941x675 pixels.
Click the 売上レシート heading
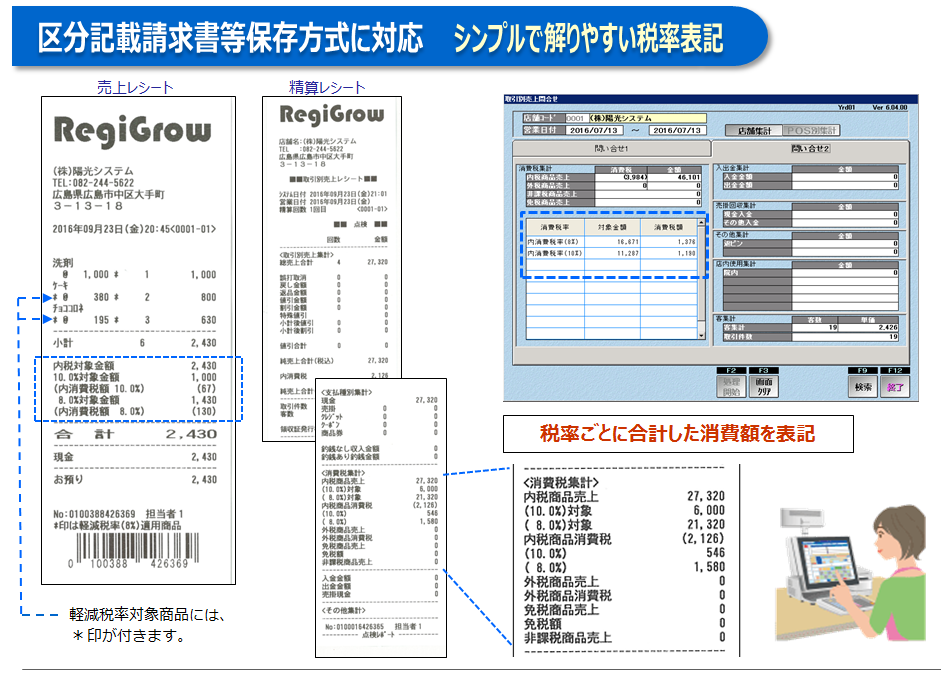pyautogui.click(x=135, y=88)
